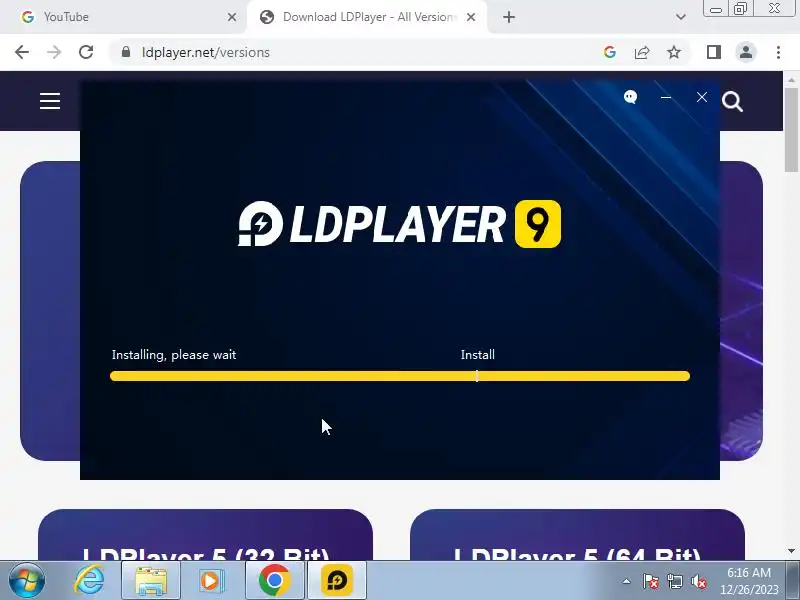Open the website hamburger menu
Viewport: 800px width, 600px height.
point(50,101)
